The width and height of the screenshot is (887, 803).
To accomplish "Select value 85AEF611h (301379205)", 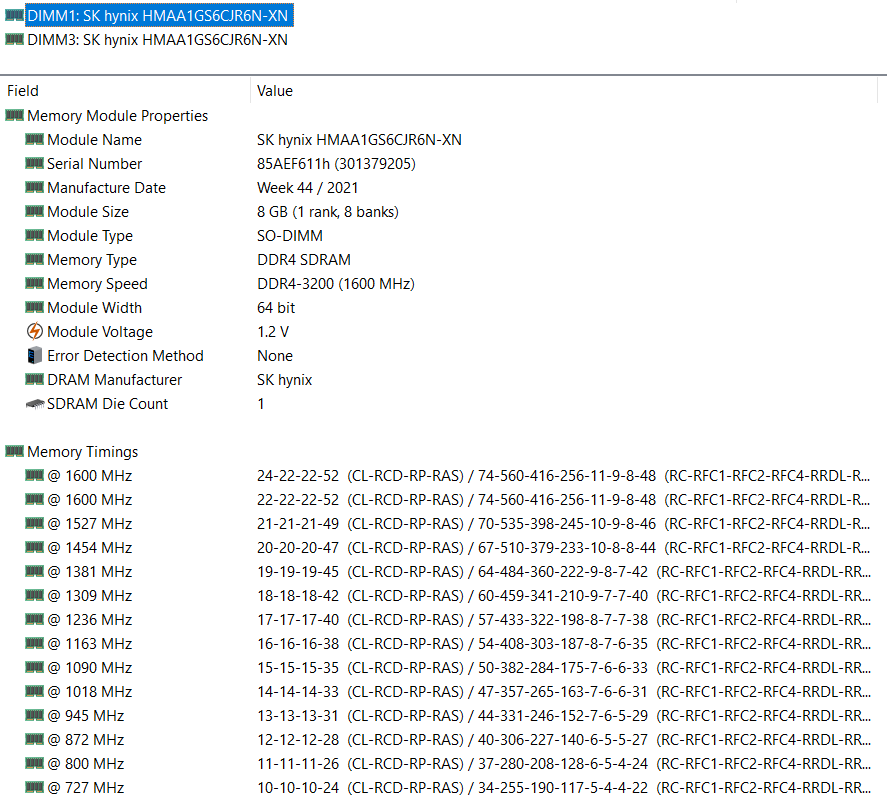I will click(336, 164).
